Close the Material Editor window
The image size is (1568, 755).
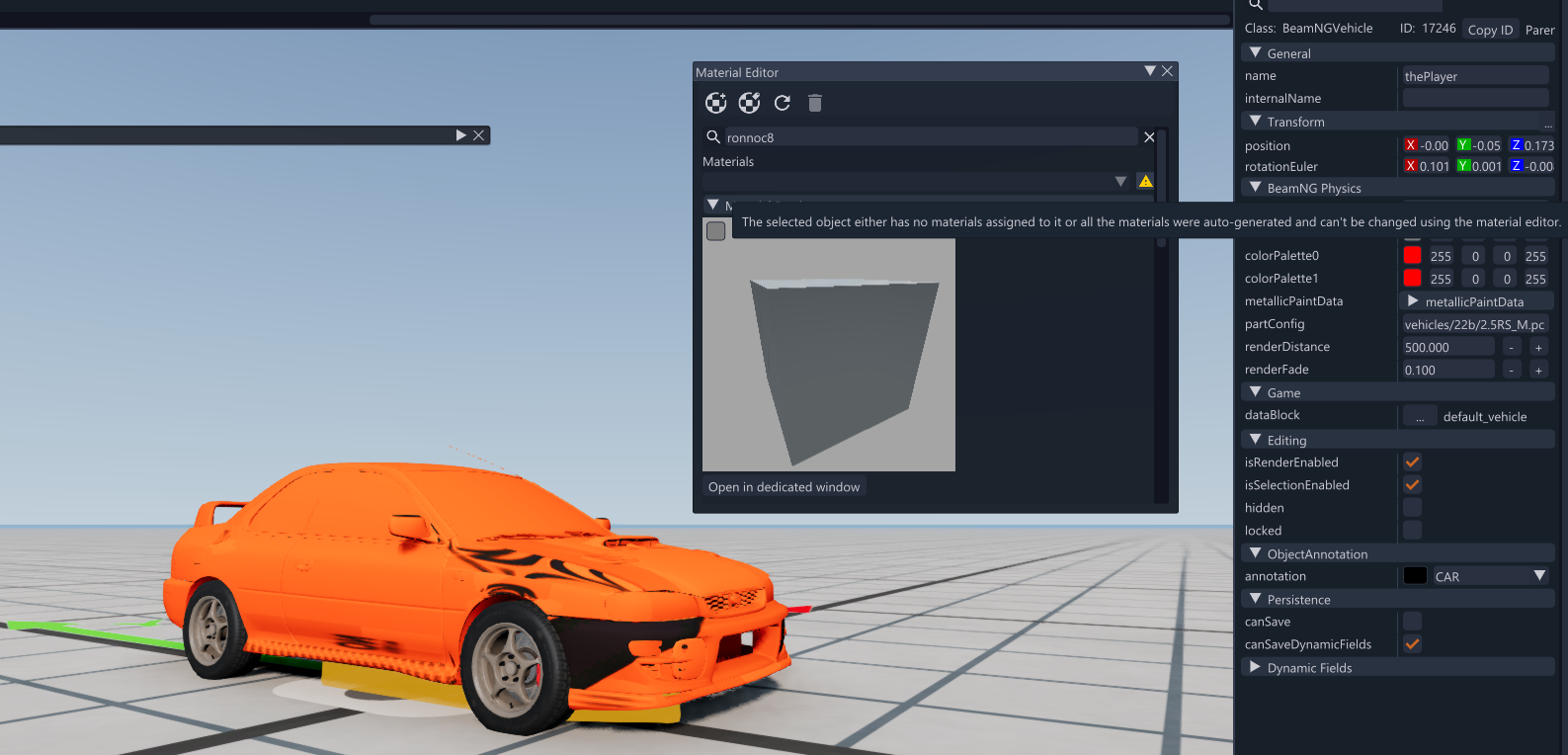click(1167, 71)
